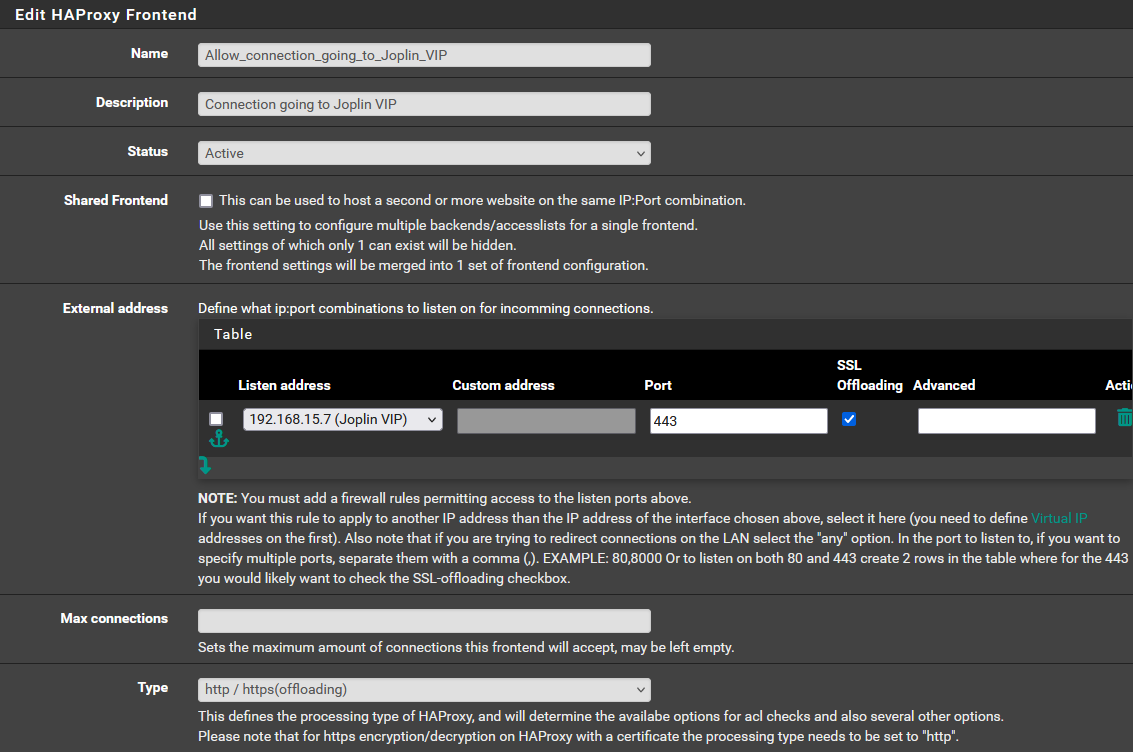Click the Port column header

(658, 385)
